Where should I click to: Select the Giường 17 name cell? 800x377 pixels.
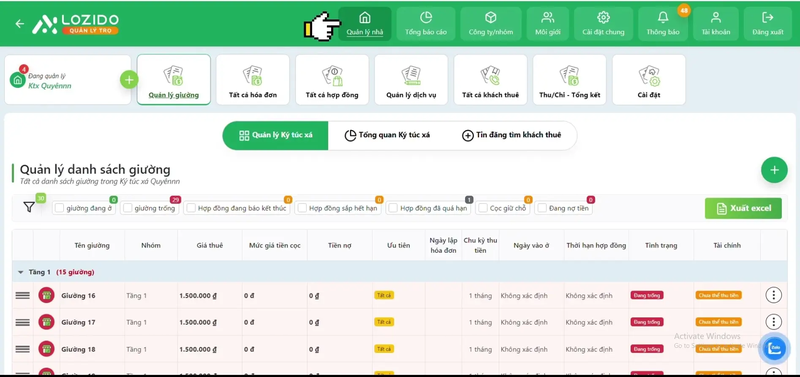[x=92, y=322]
